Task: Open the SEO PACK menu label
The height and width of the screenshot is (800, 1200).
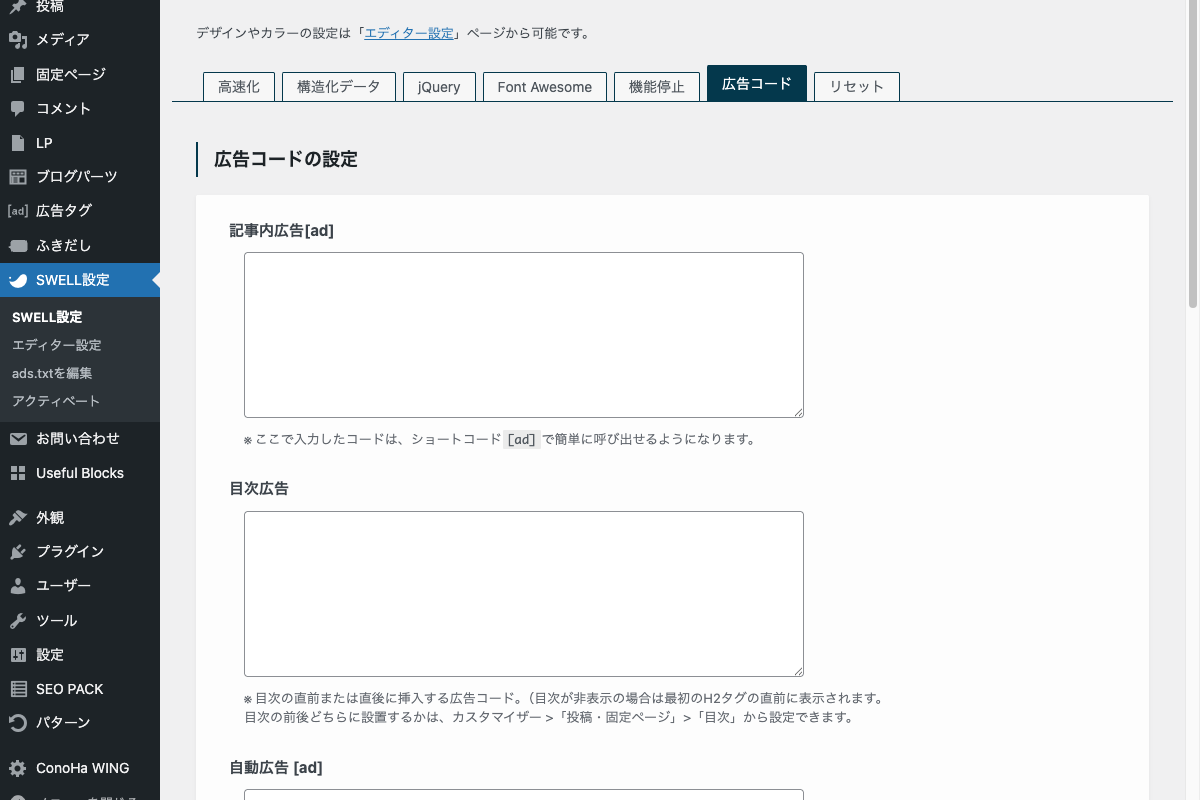Action: (x=70, y=689)
